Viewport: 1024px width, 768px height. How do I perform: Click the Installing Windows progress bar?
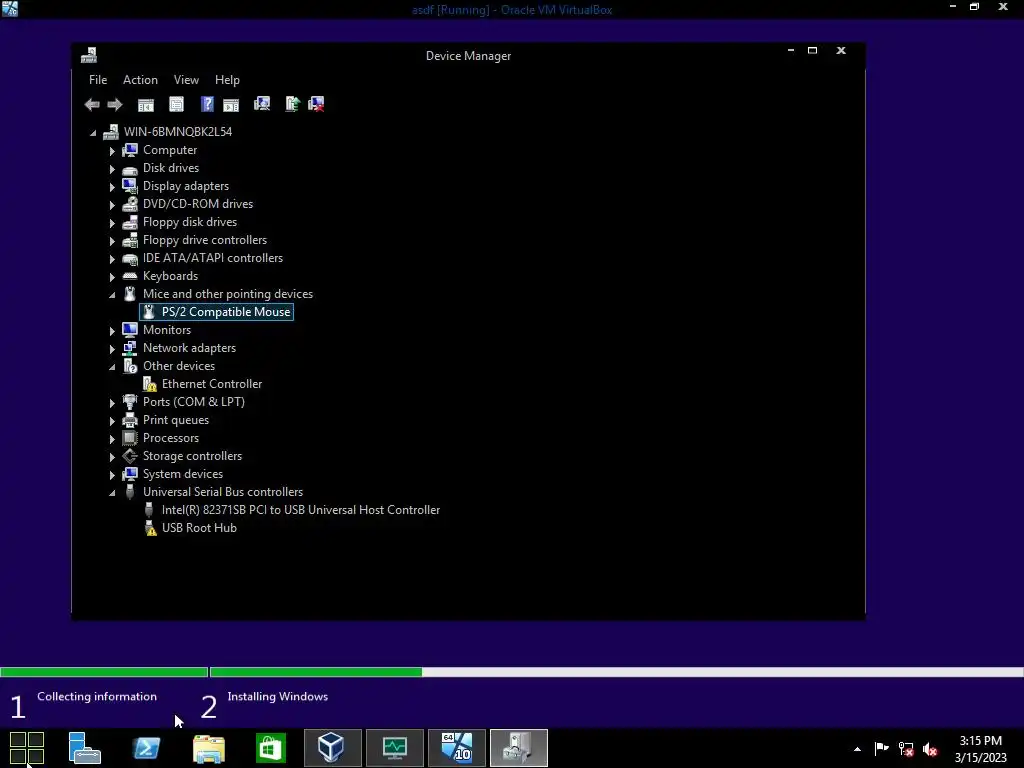(x=616, y=672)
